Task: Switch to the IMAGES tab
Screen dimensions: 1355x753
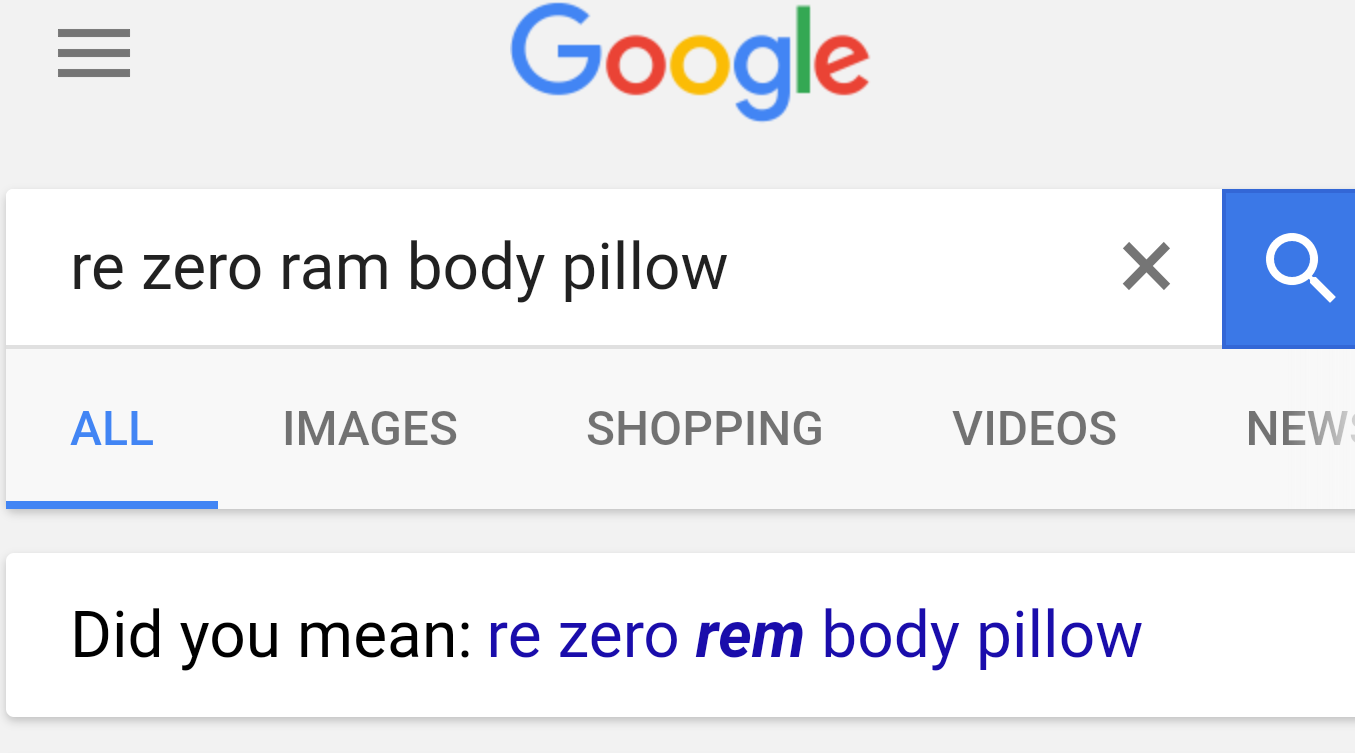Action: (x=369, y=428)
